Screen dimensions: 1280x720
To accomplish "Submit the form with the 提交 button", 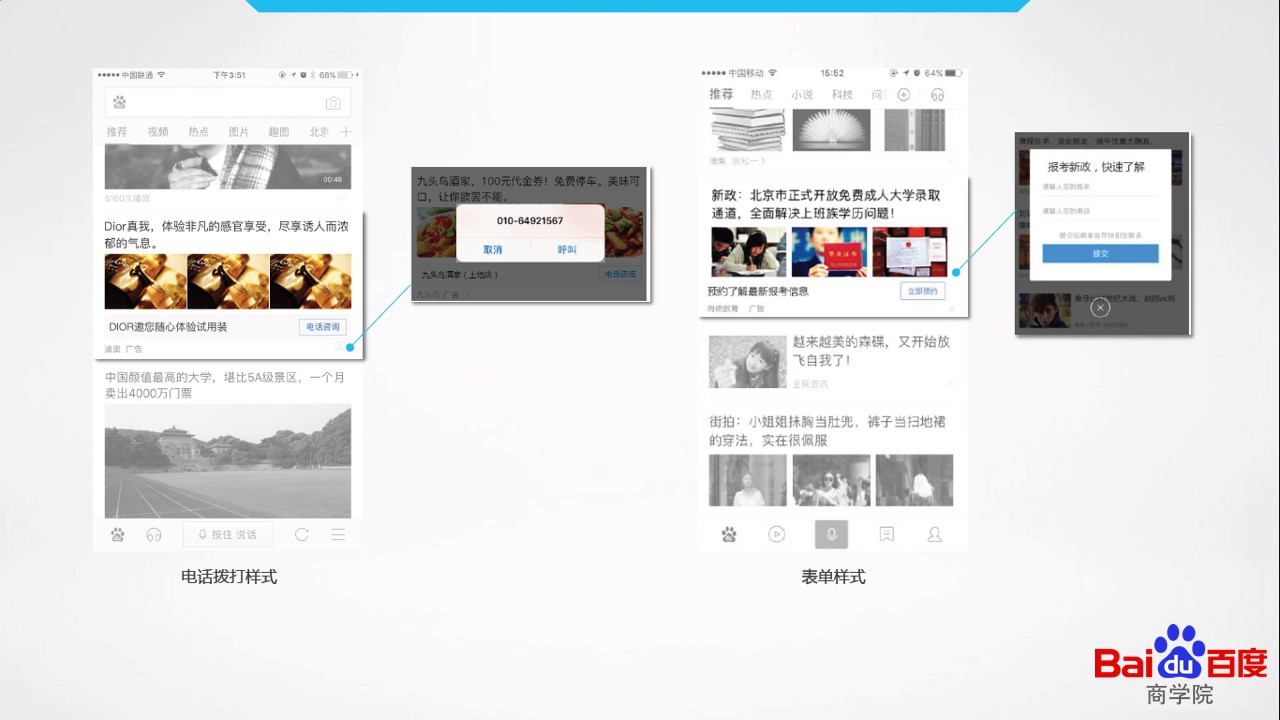I will coord(1100,254).
